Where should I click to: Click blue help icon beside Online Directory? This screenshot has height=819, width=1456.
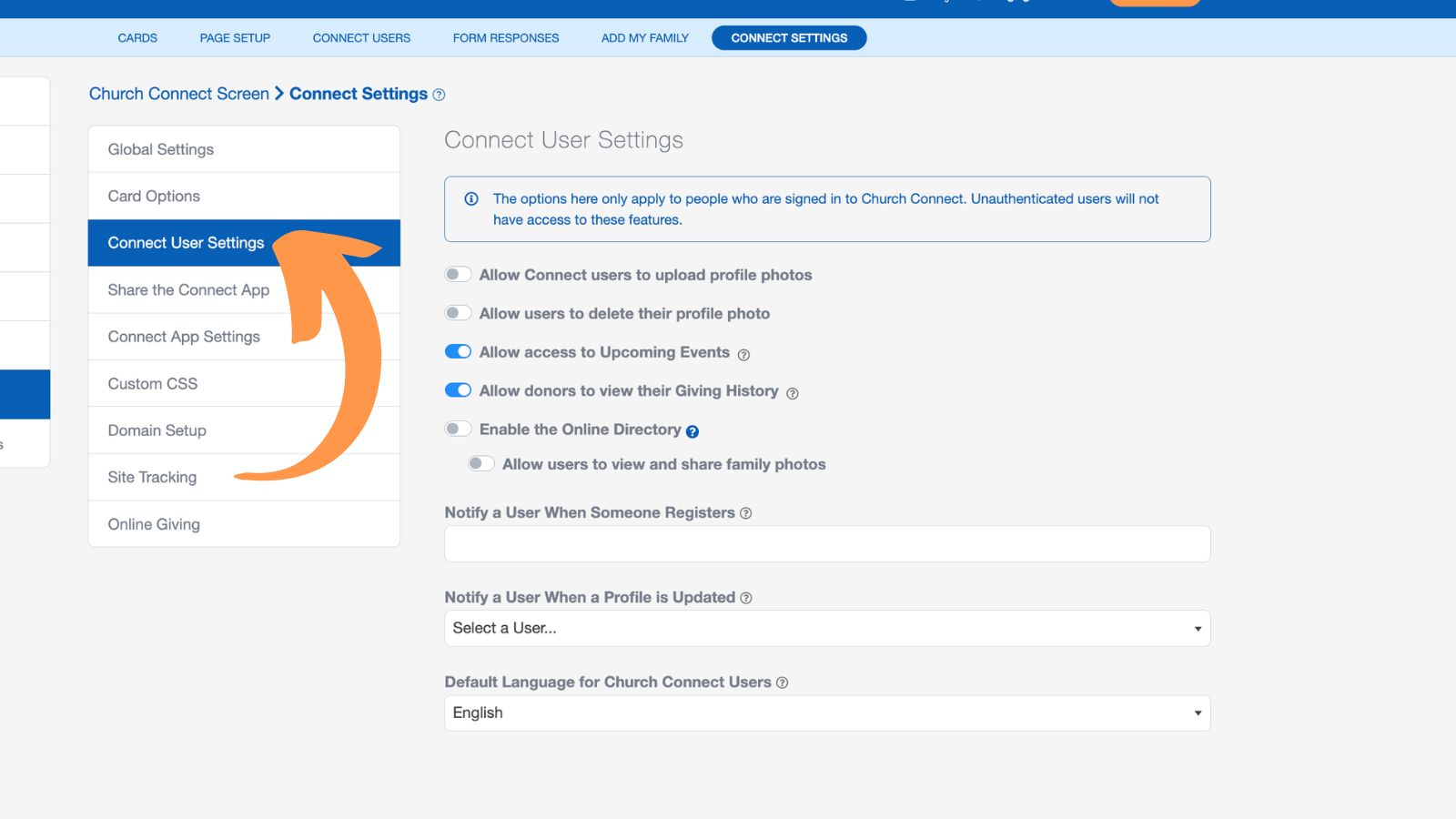point(693,432)
